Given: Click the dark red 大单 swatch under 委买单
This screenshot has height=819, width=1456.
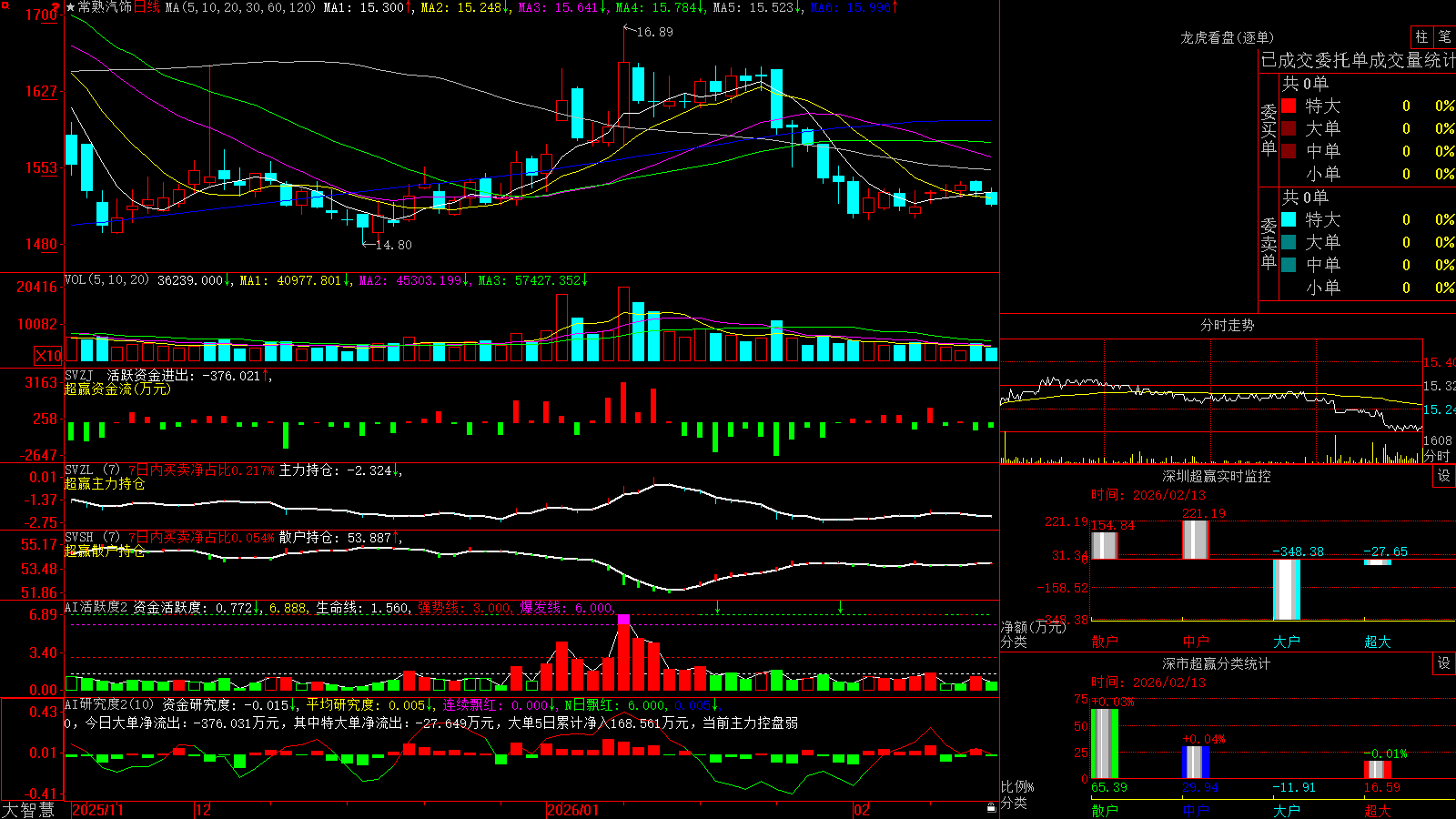Looking at the screenshot, I should [x=1289, y=128].
